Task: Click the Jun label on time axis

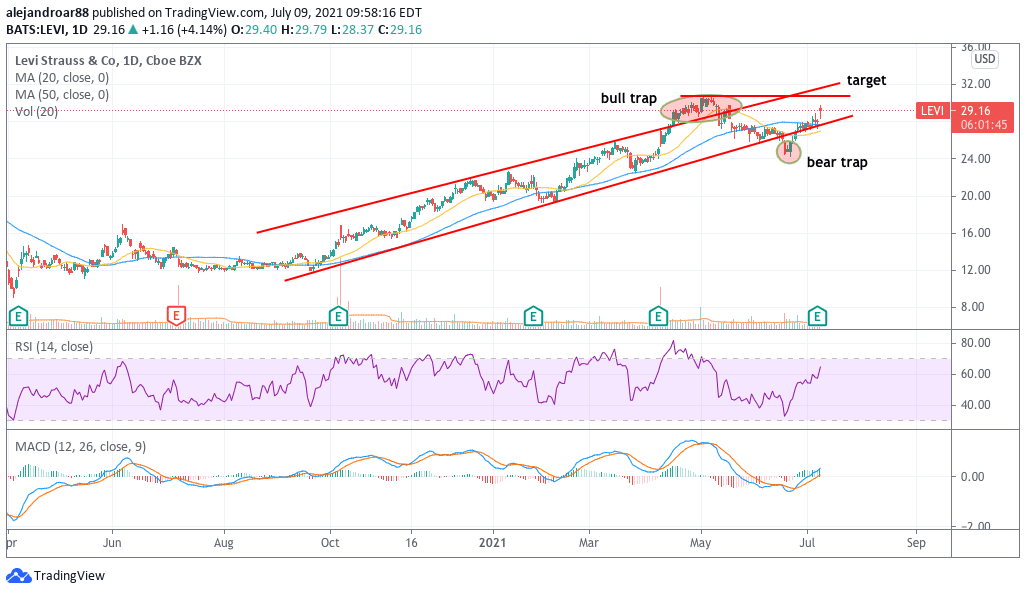Action: pos(112,543)
